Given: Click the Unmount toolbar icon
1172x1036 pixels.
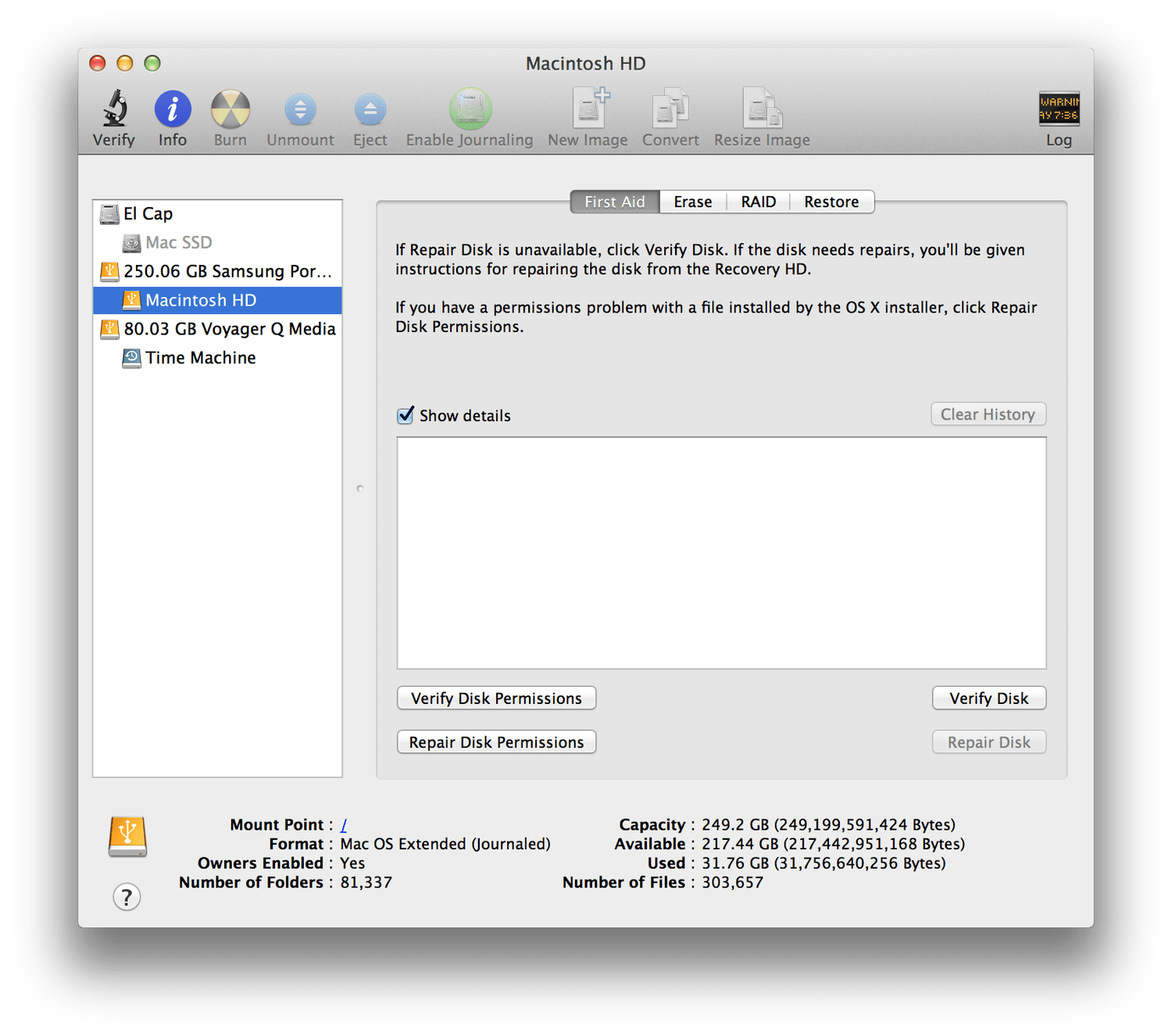Looking at the screenshot, I should (x=300, y=109).
